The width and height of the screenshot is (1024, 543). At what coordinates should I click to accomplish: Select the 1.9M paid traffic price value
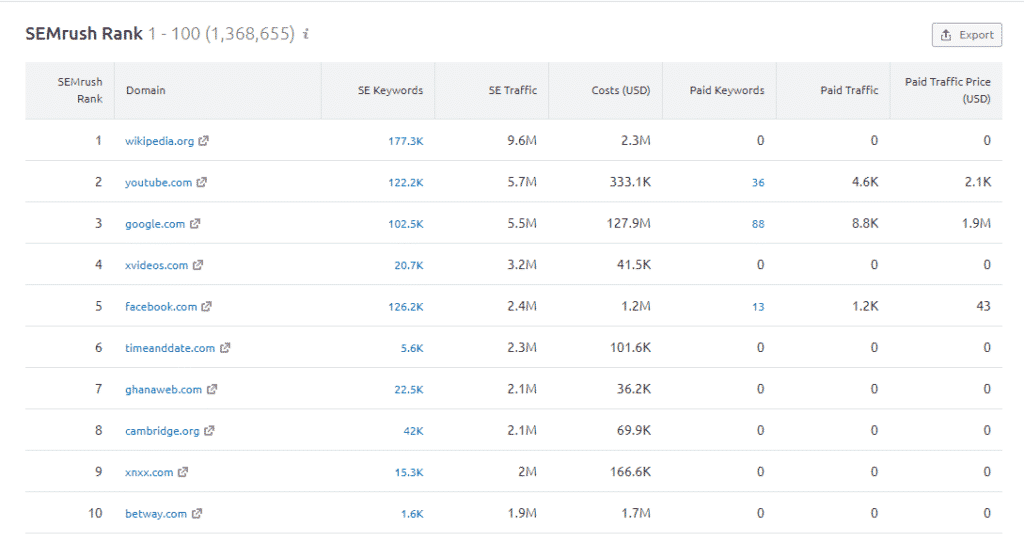(x=976, y=223)
